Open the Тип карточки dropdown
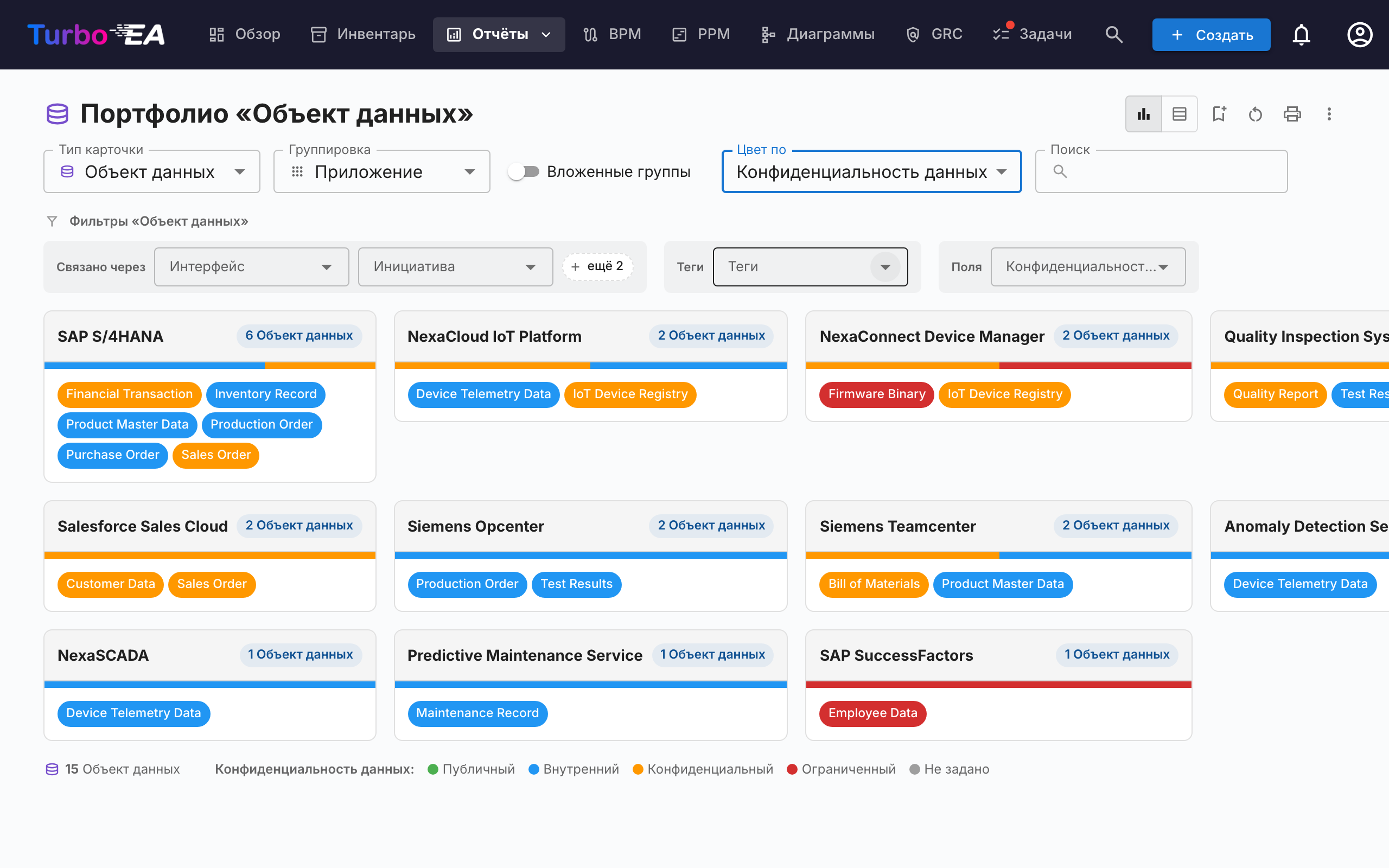 [151, 171]
